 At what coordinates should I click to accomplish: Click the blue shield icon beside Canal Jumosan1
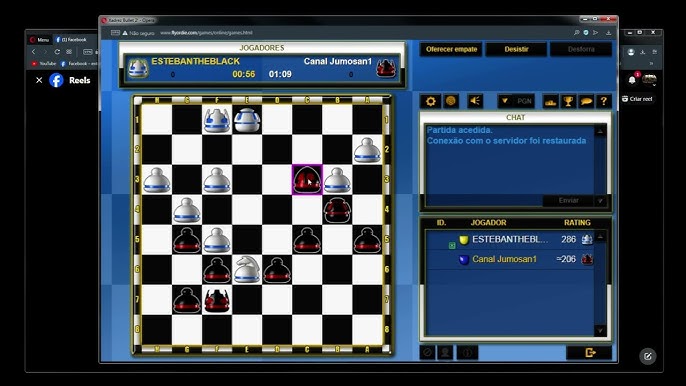463,260
